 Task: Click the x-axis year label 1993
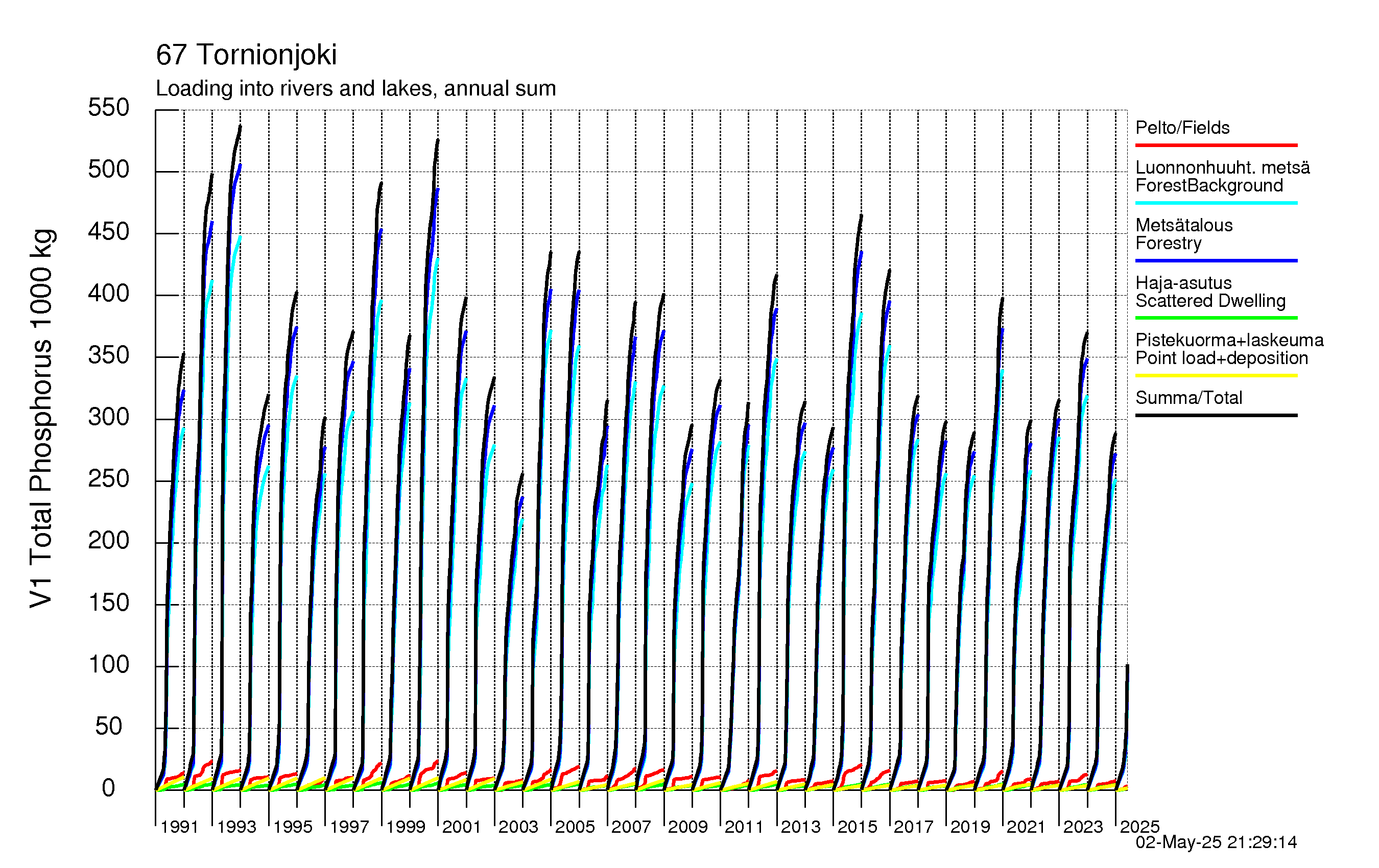tap(236, 827)
